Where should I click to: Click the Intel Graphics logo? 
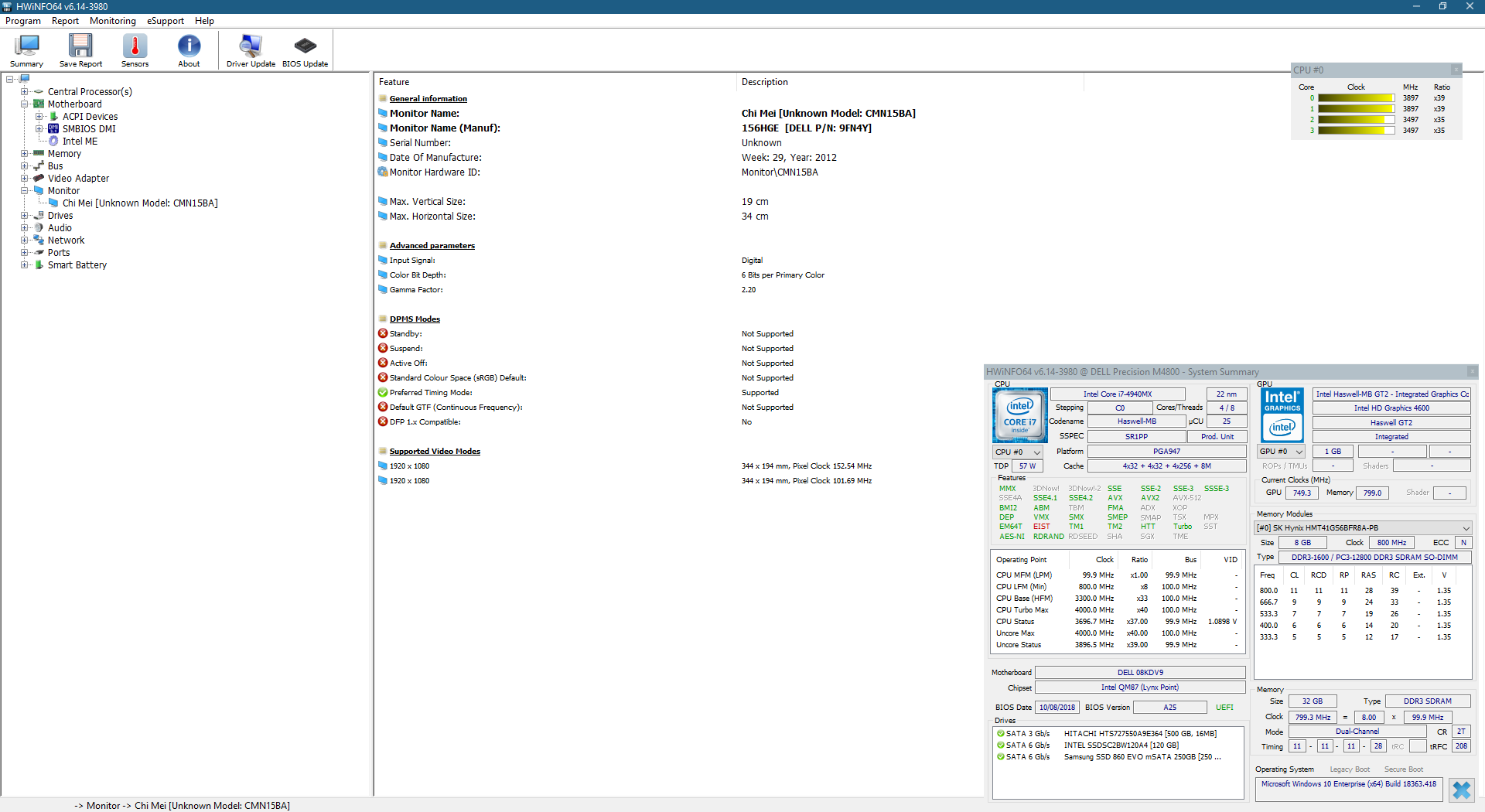click(x=1282, y=415)
